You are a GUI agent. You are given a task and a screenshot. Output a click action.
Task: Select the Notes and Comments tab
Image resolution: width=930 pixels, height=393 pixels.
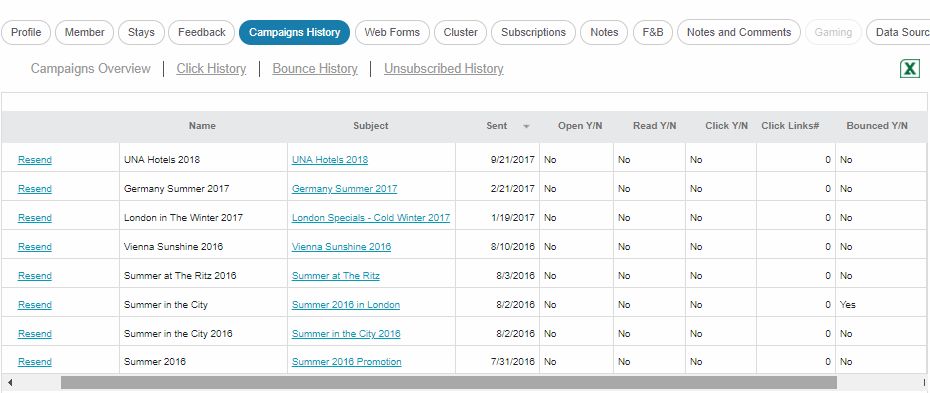[x=739, y=33]
